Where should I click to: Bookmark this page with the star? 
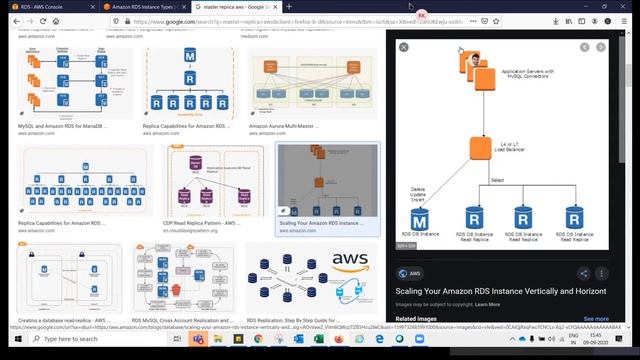point(496,21)
